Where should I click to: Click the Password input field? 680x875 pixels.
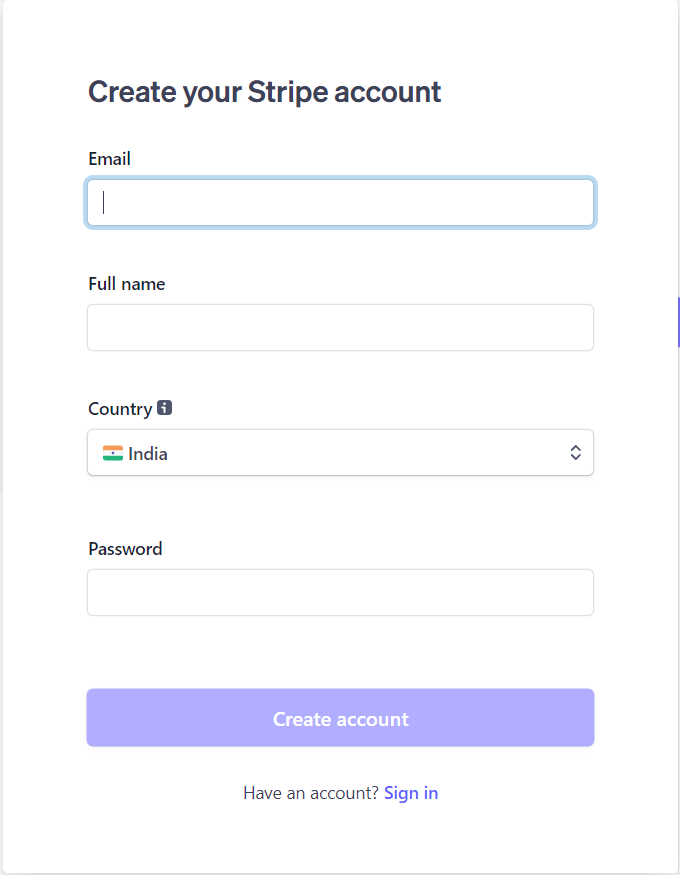pyautogui.click(x=340, y=592)
